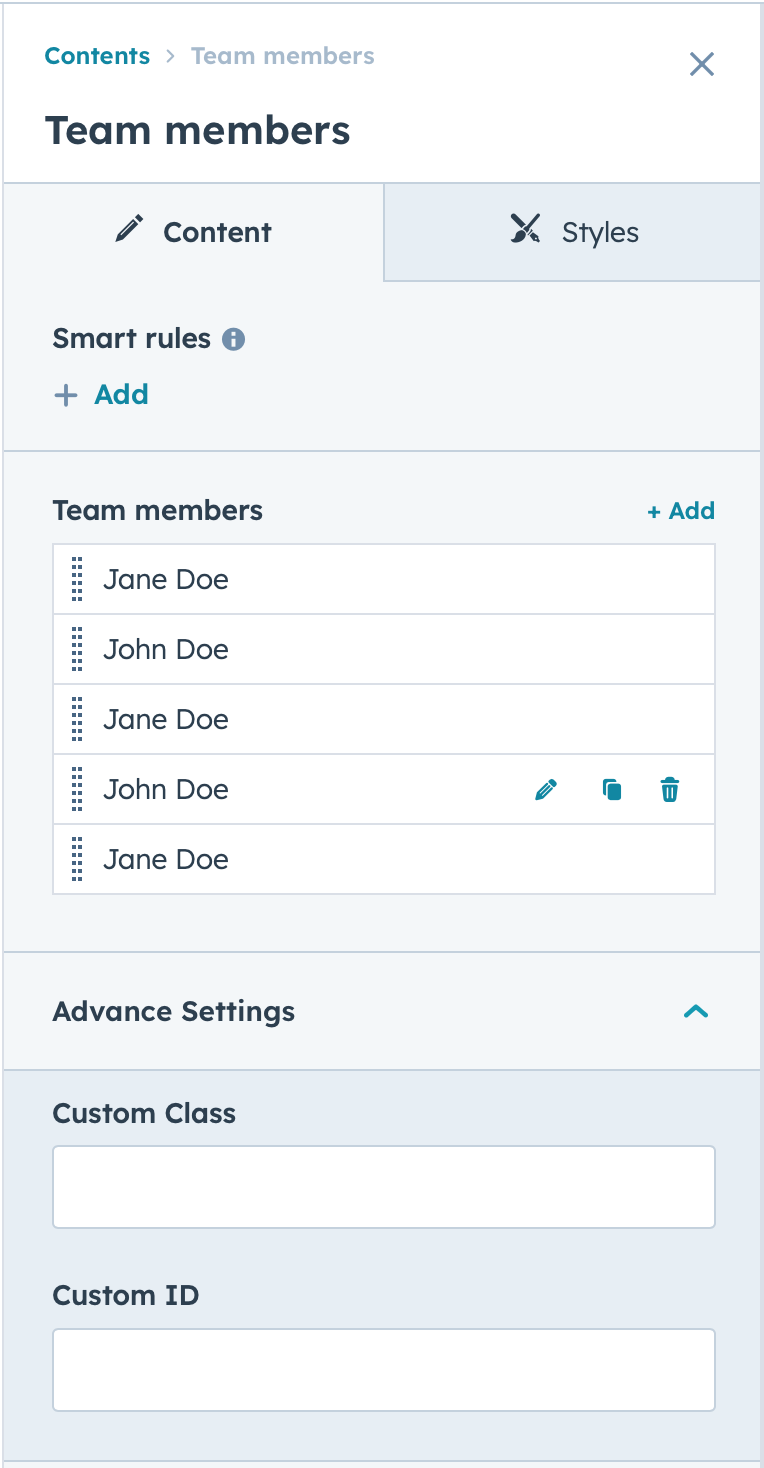Click drag handle of third row Jane Doe
Screen dimensions: 764x1468
[x=78, y=720]
